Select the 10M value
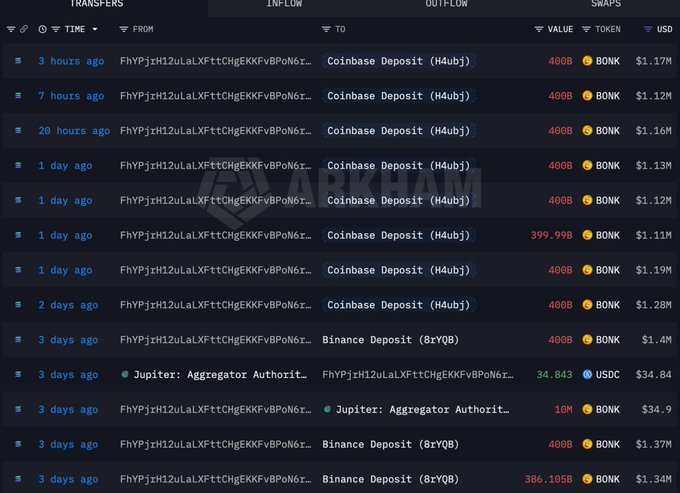The width and height of the screenshot is (680, 493). (563, 410)
